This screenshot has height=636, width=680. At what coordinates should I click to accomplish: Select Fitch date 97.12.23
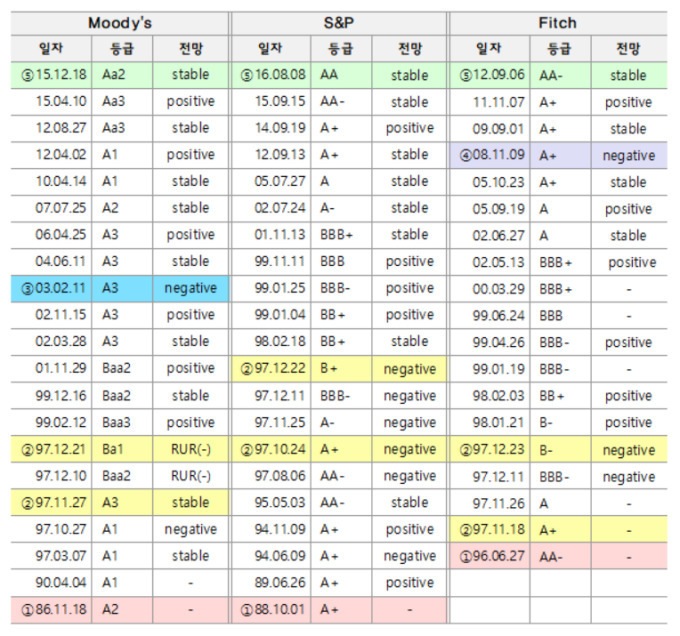pyautogui.click(x=490, y=450)
